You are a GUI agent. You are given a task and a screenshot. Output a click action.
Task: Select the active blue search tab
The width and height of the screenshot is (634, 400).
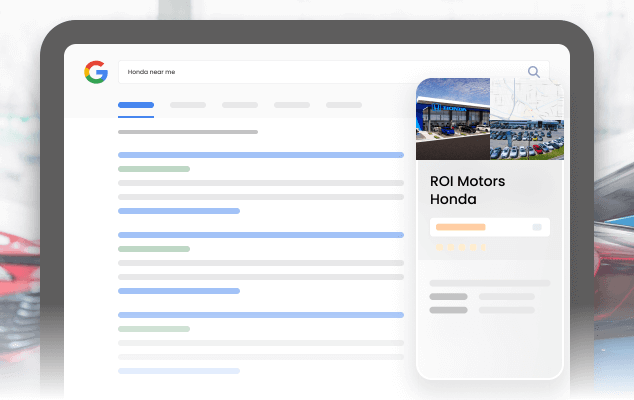click(136, 105)
